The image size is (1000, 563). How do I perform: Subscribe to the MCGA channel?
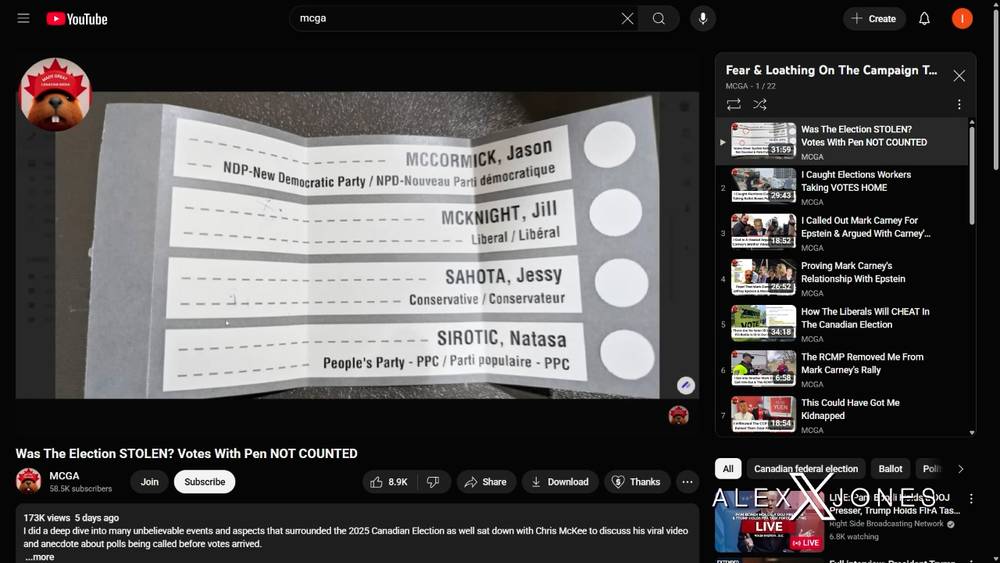205,482
